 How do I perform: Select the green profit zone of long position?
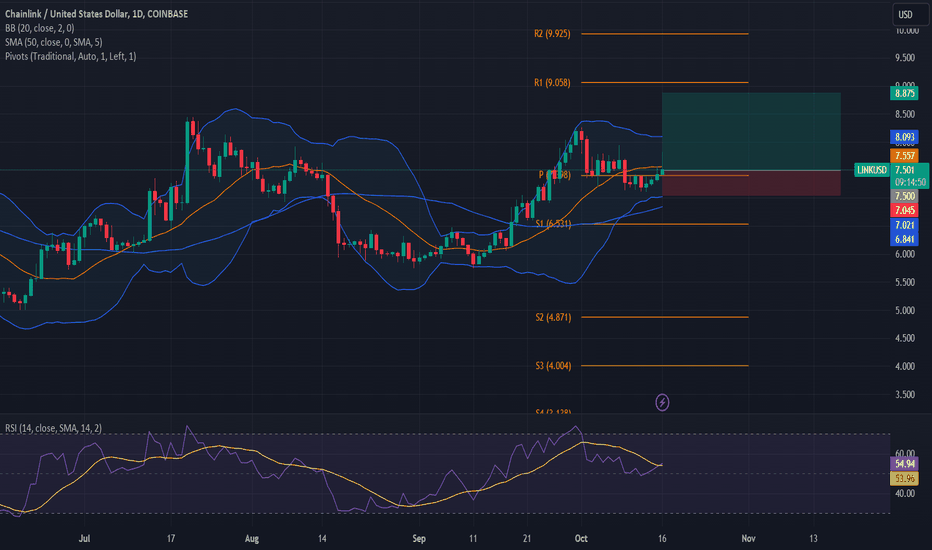(x=751, y=131)
